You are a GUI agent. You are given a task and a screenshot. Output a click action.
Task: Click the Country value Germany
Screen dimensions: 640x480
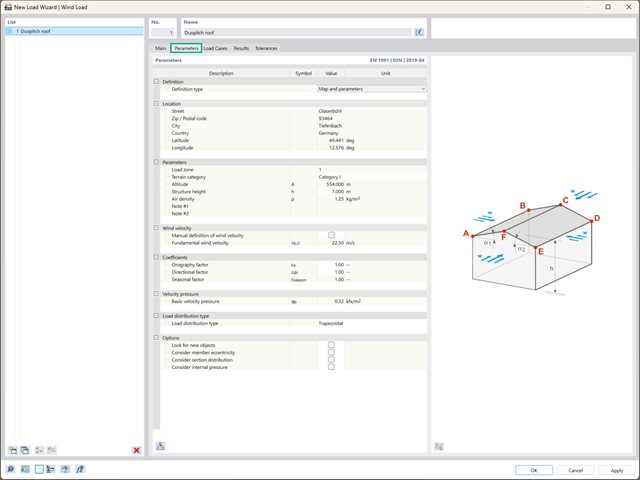pos(372,133)
